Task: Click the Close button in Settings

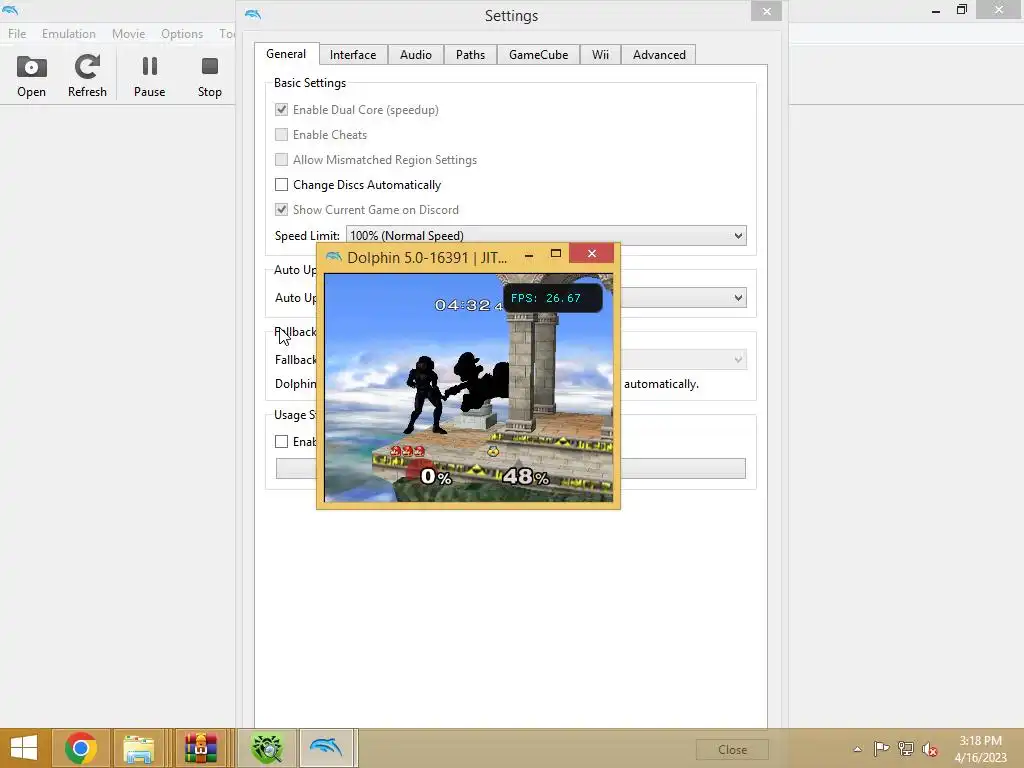Action: 732,750
